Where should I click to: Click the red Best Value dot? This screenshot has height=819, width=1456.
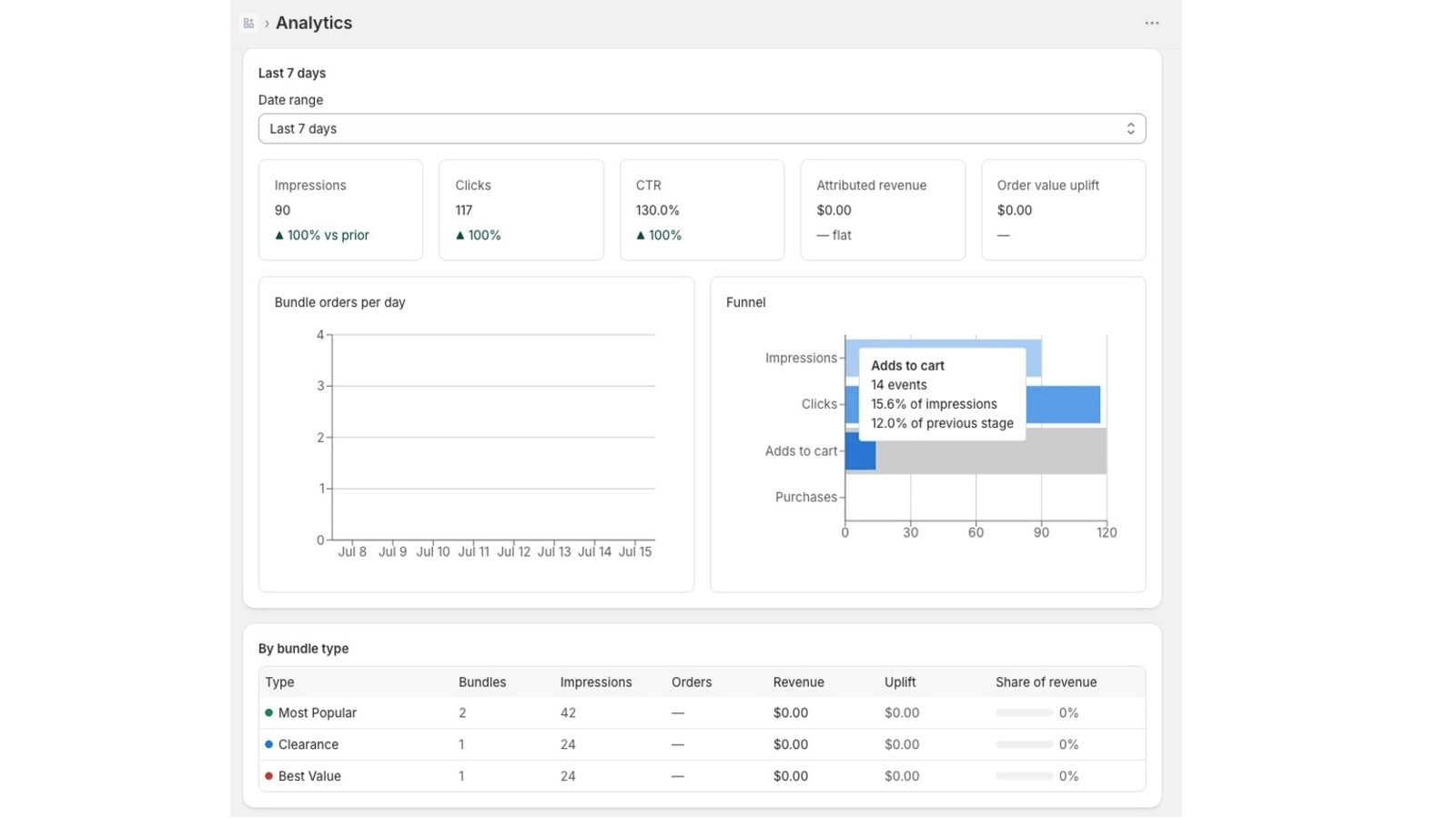268,776
